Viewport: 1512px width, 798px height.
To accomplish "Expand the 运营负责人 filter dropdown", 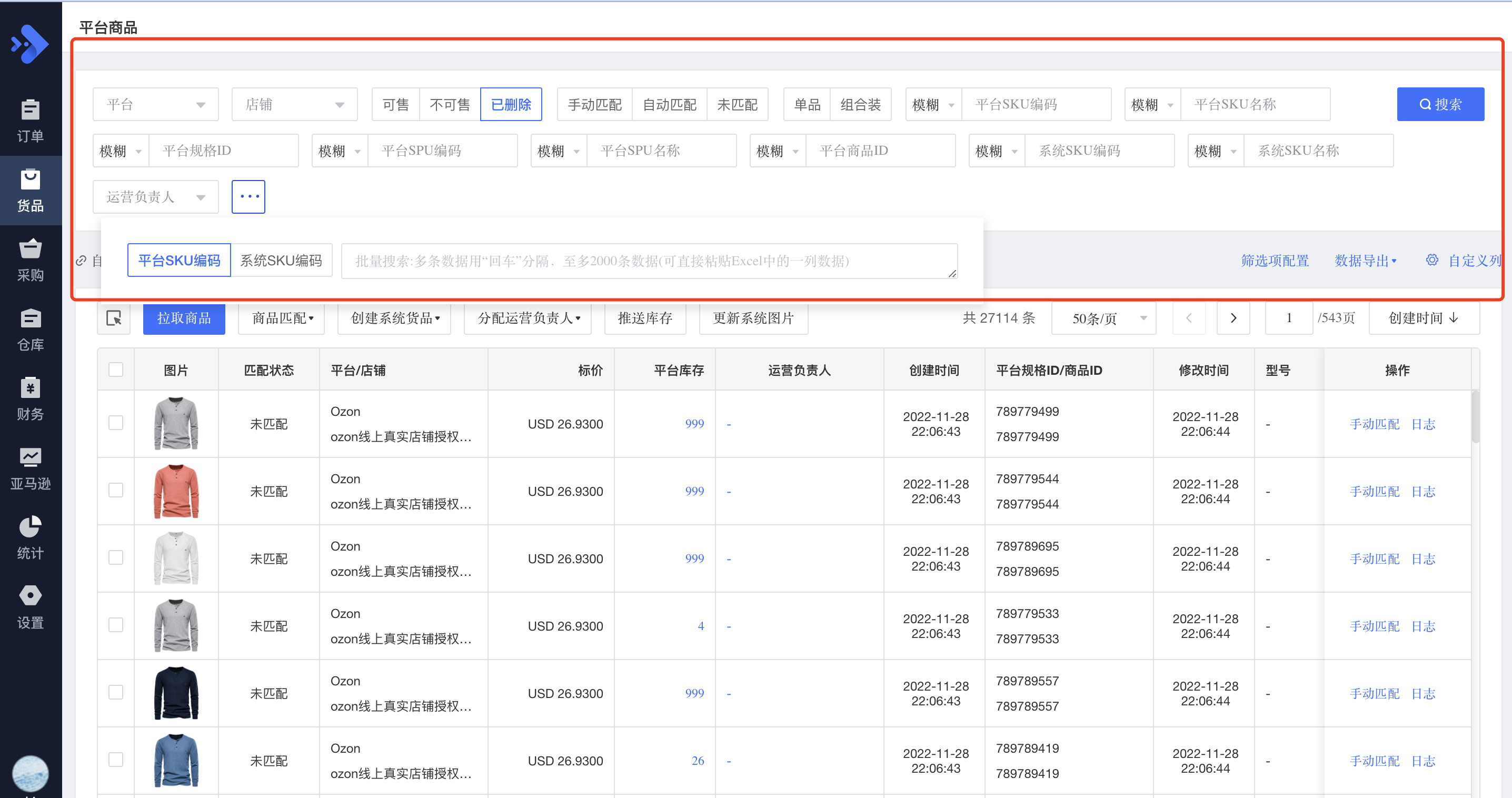I will click(x=155, y=197).
